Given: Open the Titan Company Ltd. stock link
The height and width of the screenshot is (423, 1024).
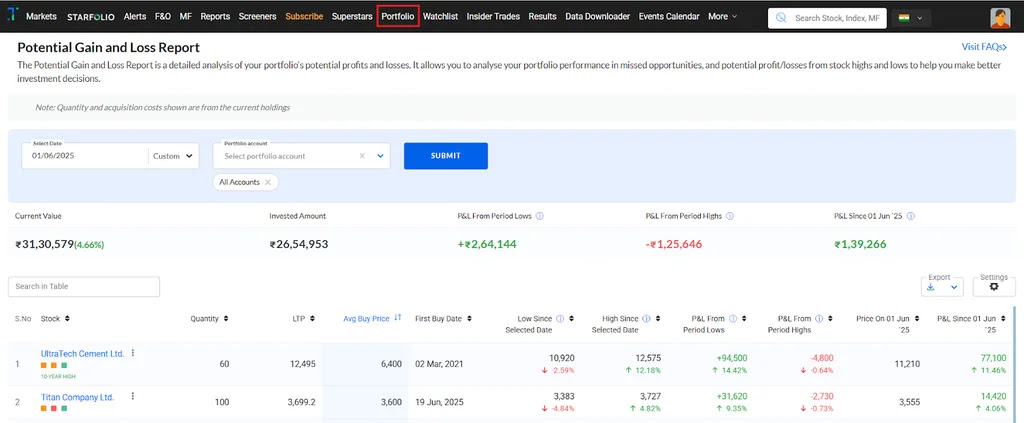Looking at the screenshot, I should click(x=77, y=397).
